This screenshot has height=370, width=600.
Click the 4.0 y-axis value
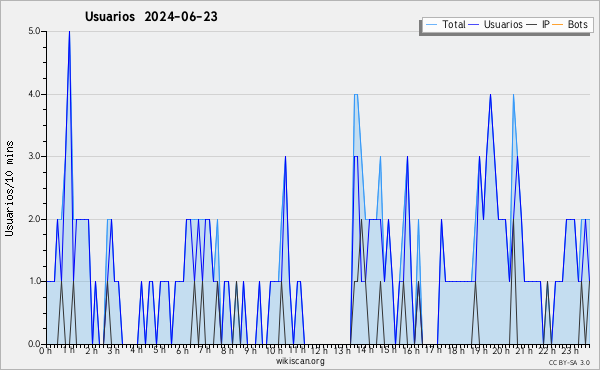coord(34,94)
